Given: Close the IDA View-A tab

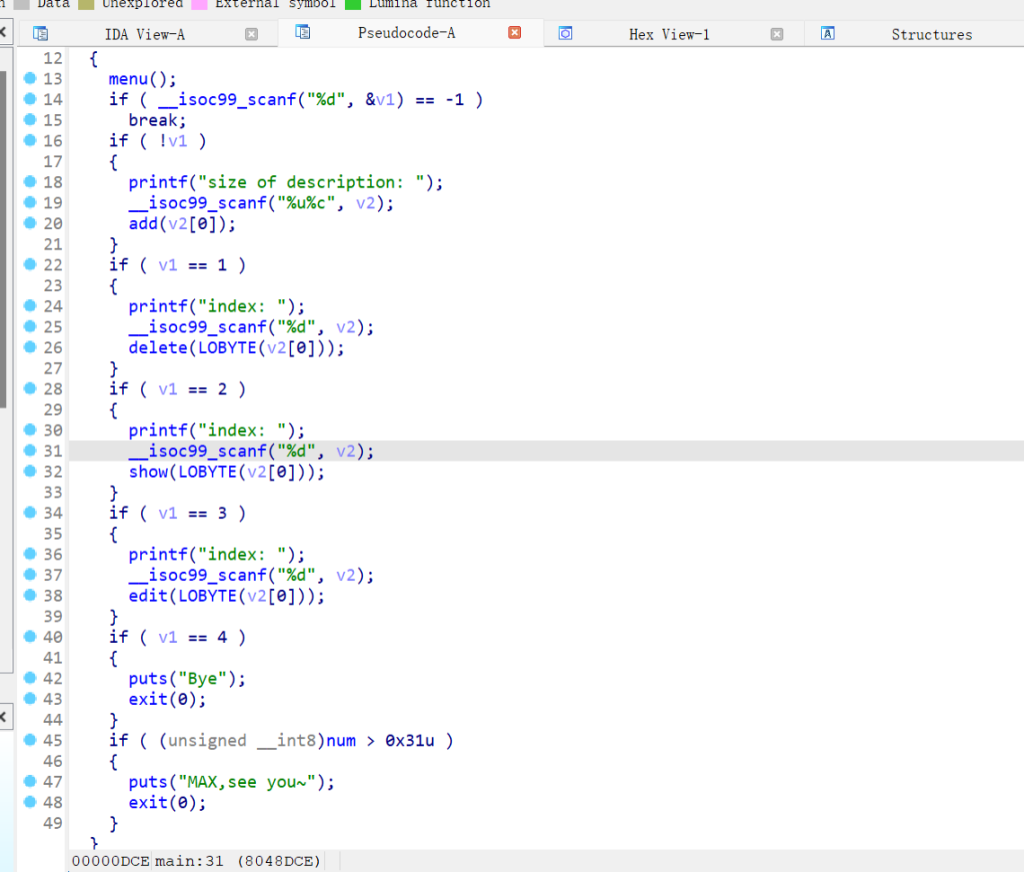Looking at the screenshot, I should [x=252, y=34].
